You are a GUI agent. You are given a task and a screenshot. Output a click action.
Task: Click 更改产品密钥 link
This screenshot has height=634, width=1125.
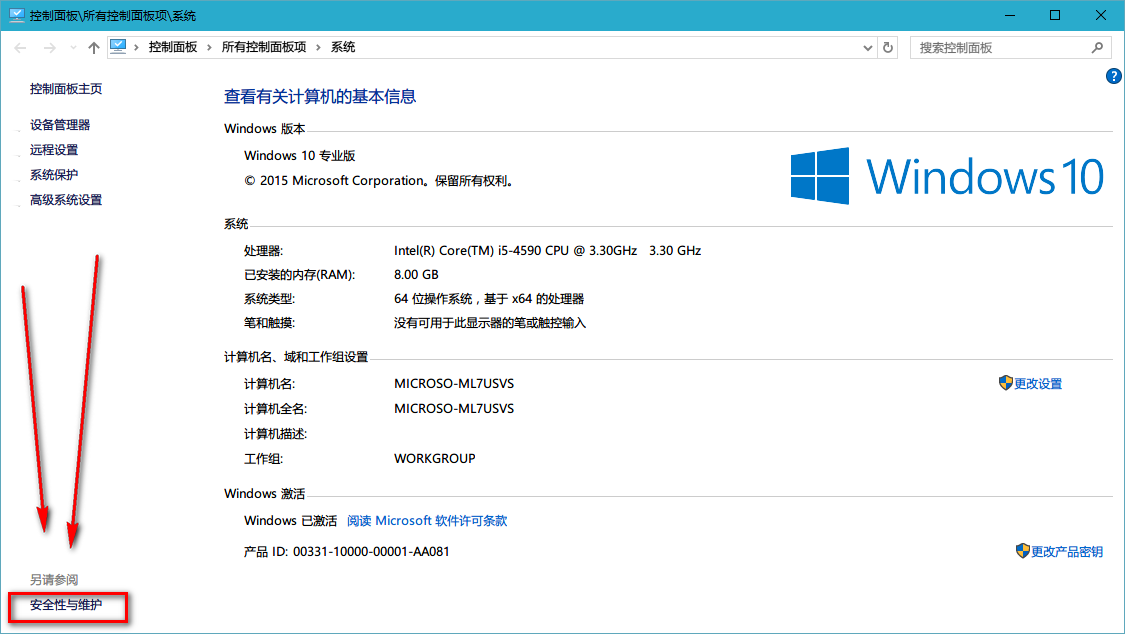point(1067,552)
